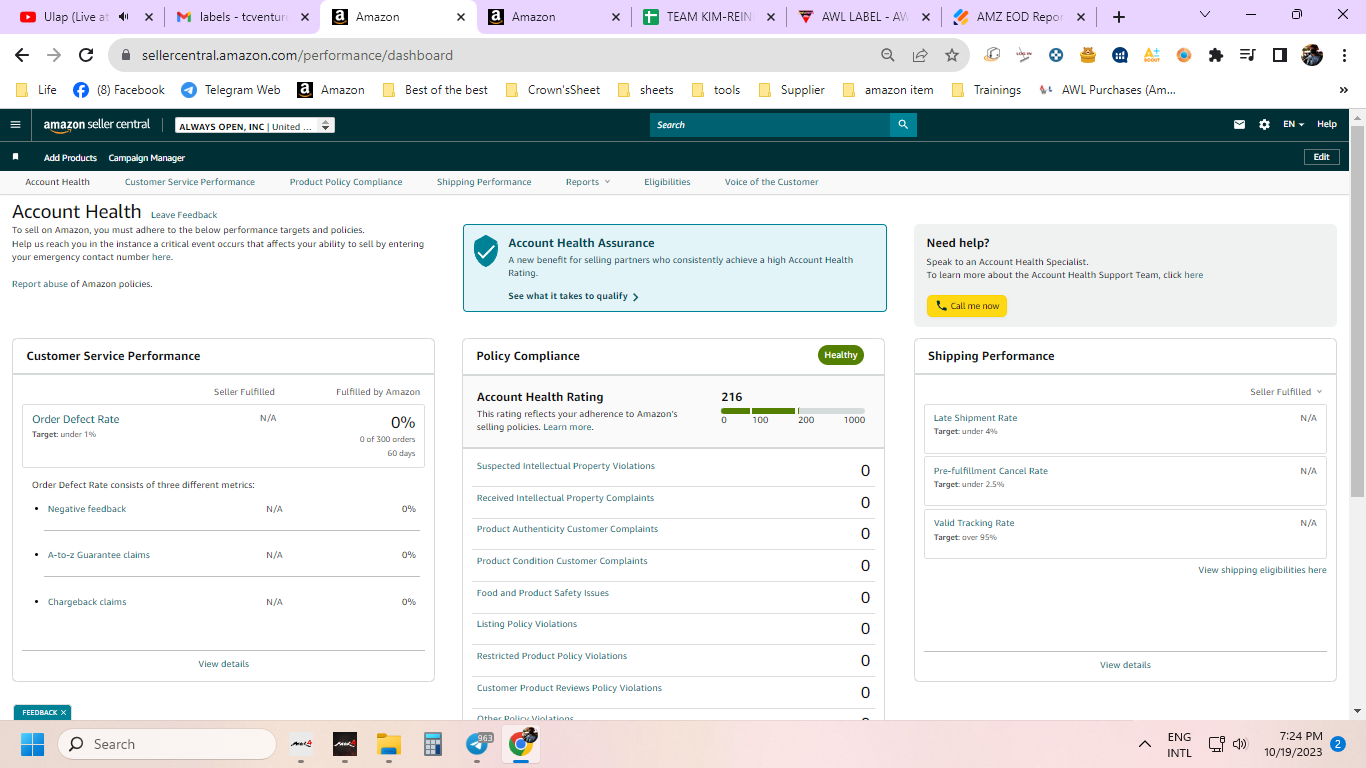Show hidden system tray icons
Viewport: 1366px width, 768px height.
(1145, 744)
